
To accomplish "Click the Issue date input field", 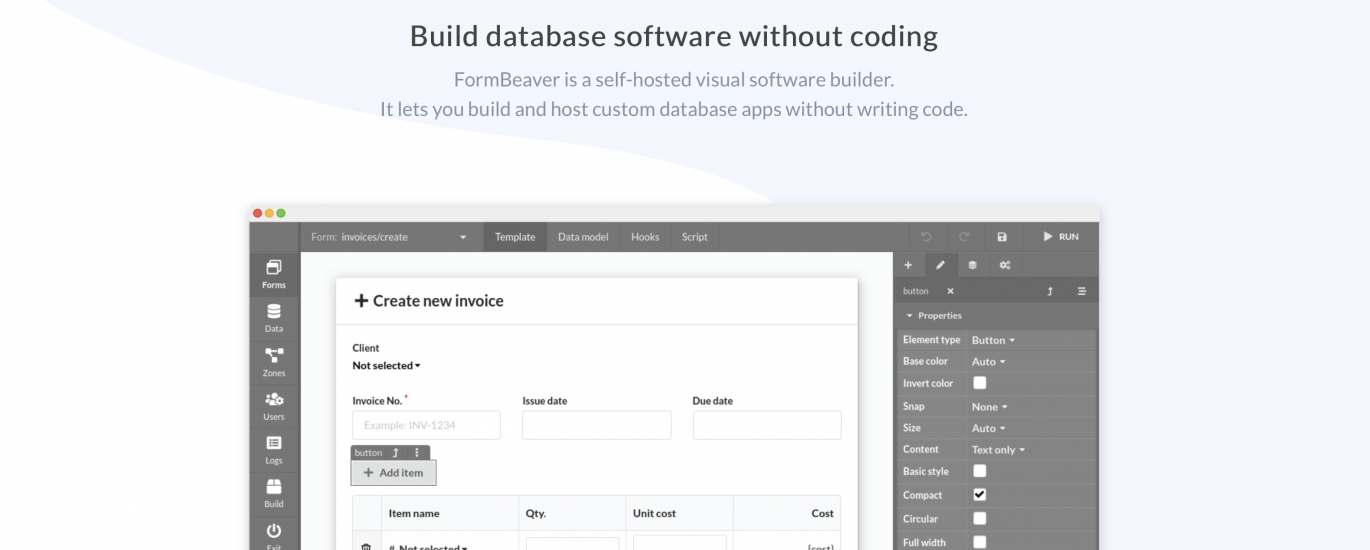I will 597,425.
